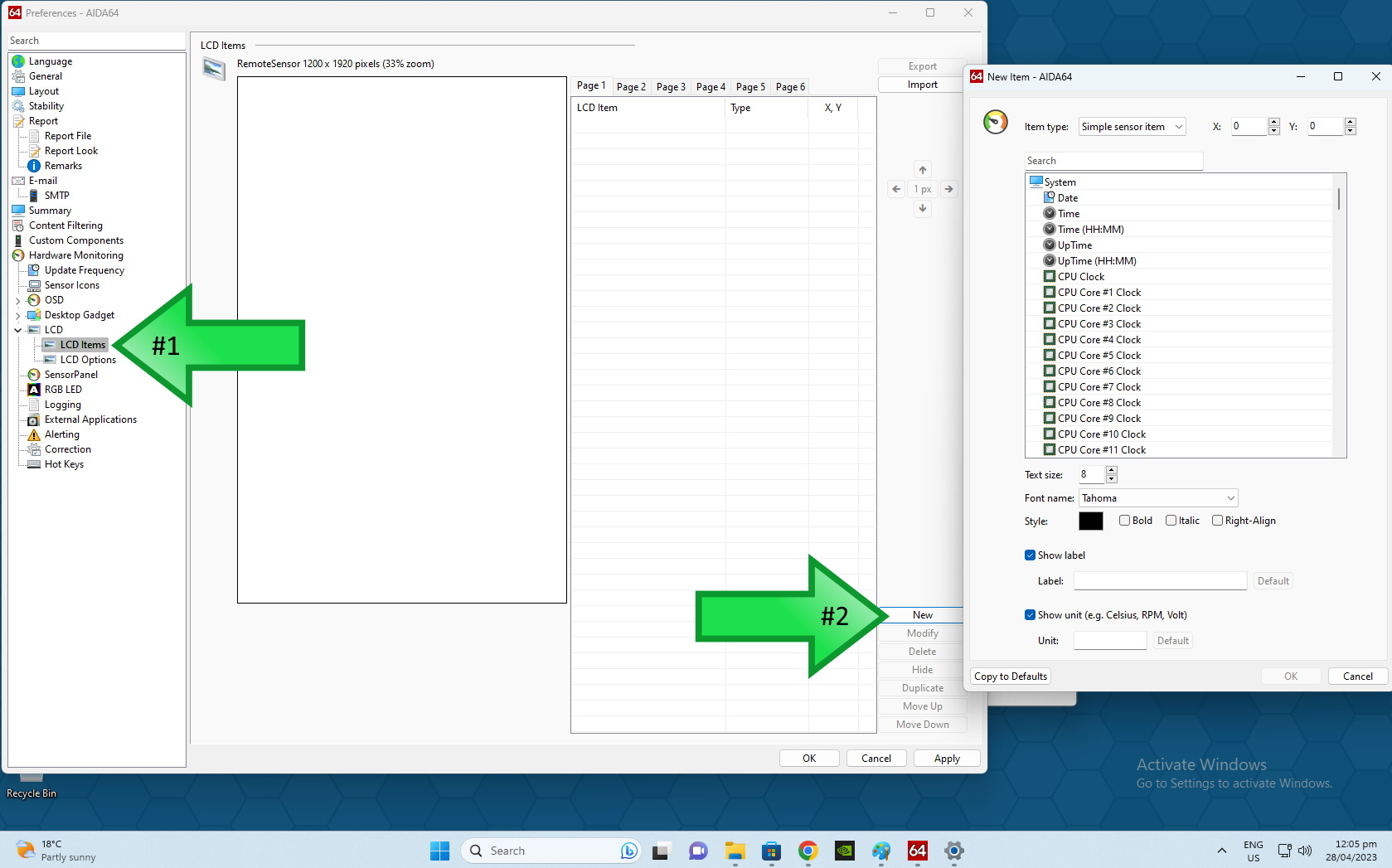Open the Language preferences icon
1392x868 pixels.
[18, 61]
